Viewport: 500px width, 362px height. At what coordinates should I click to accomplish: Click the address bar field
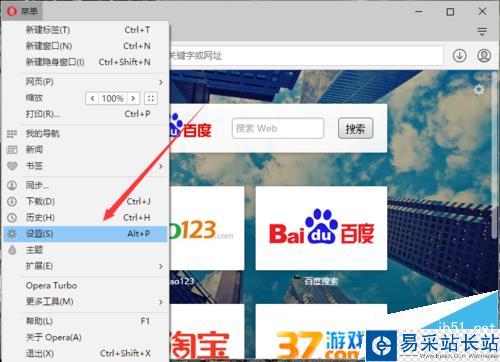point(306,55)
